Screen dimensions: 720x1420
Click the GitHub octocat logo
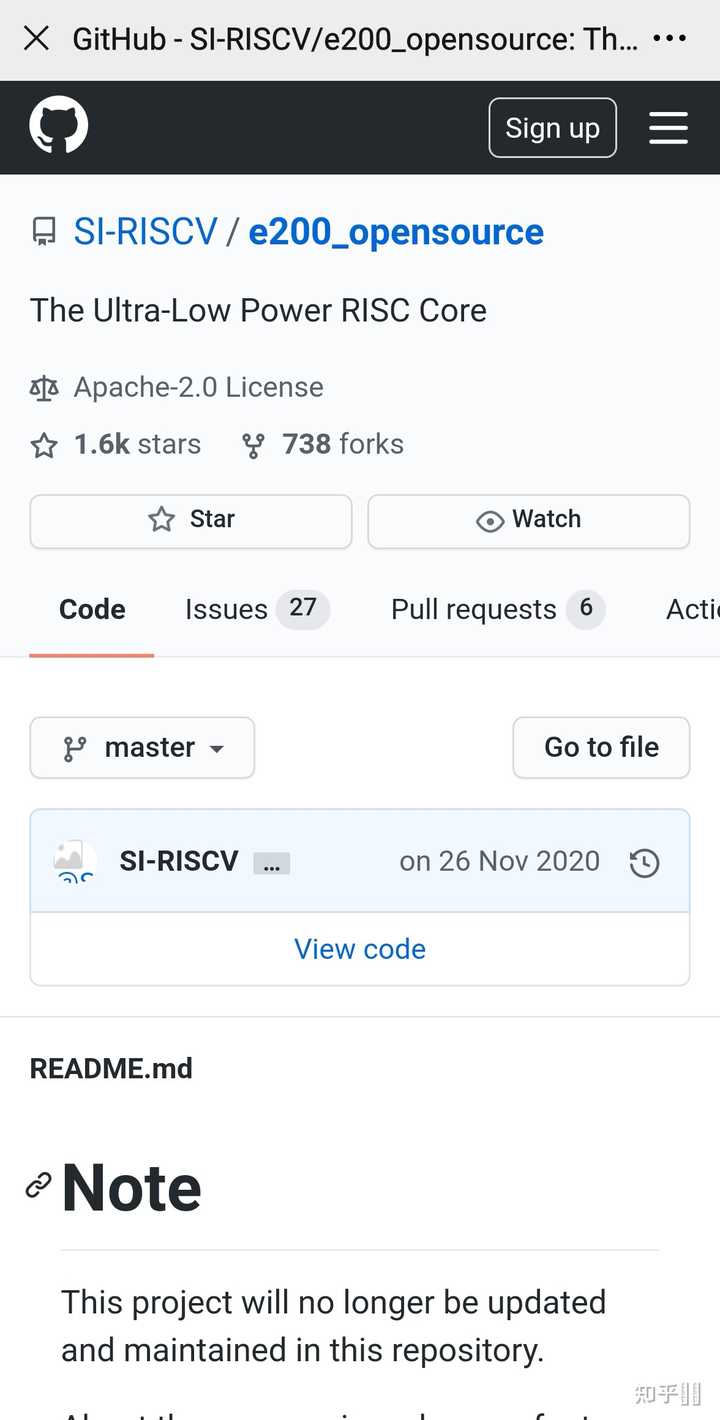(58, 126)
